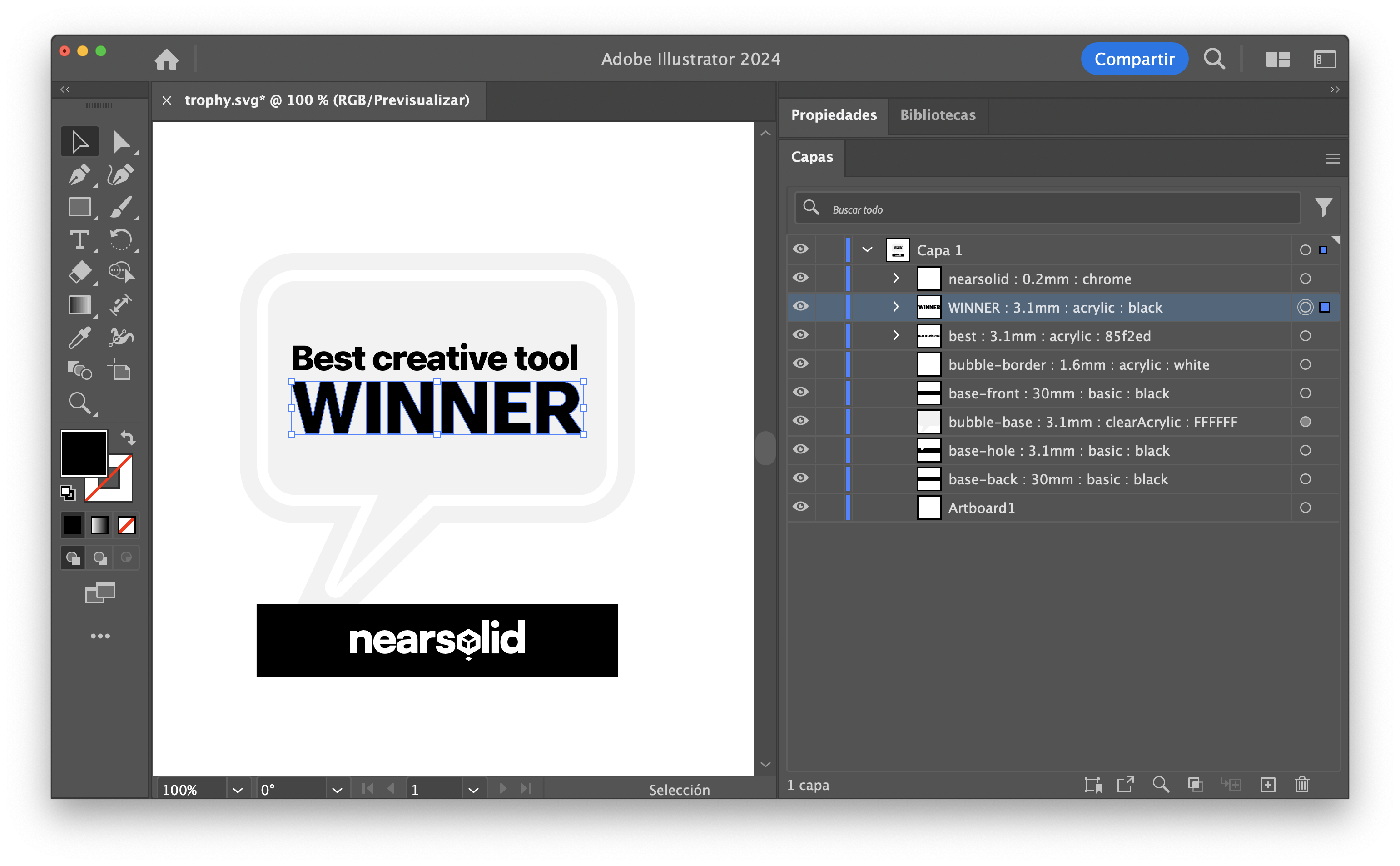Screen dimensions: 1400x866
Task: Open the Edit Toolbar three dots
Action: coord(100,636)
